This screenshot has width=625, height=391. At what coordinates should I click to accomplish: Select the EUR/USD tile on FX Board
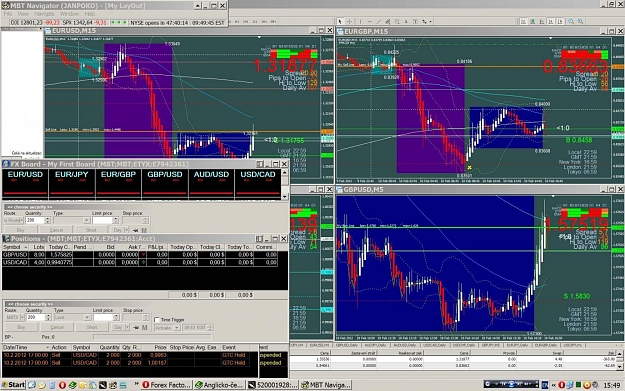click(25, 184)
